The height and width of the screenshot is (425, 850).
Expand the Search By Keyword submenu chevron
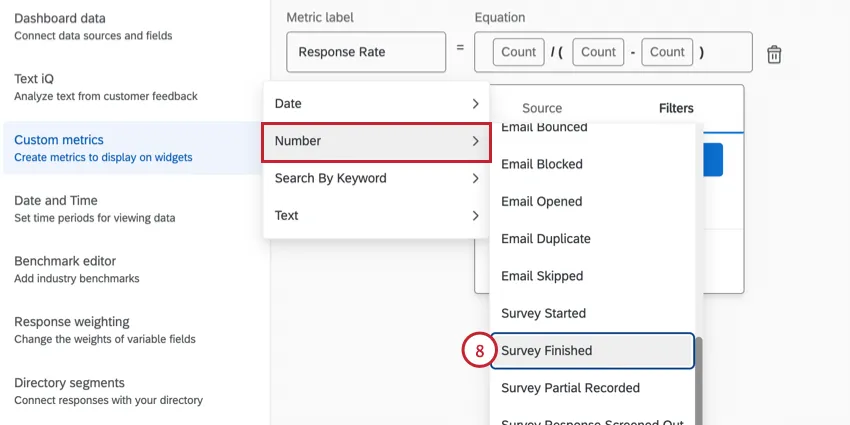[x=475, y=179]
